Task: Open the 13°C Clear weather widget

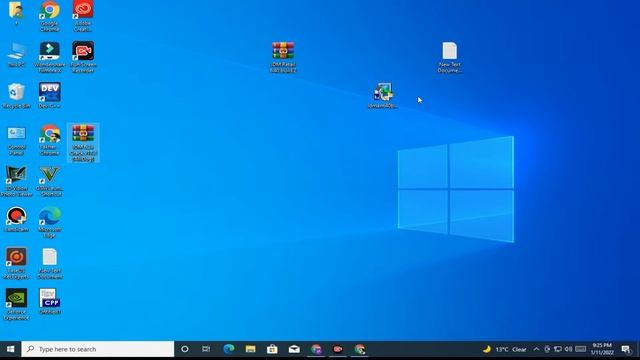Action: [x=504, y=349]
